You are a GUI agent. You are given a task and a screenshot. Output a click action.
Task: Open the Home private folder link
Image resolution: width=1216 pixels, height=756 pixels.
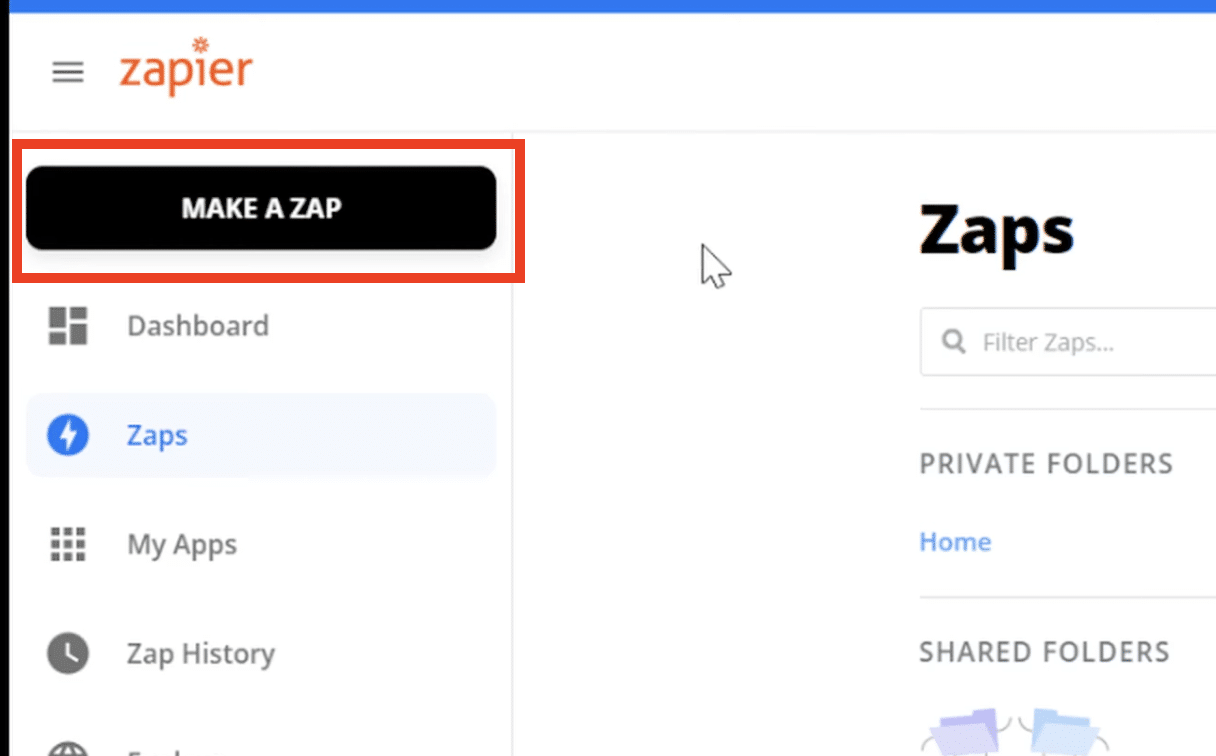point(955,542)
